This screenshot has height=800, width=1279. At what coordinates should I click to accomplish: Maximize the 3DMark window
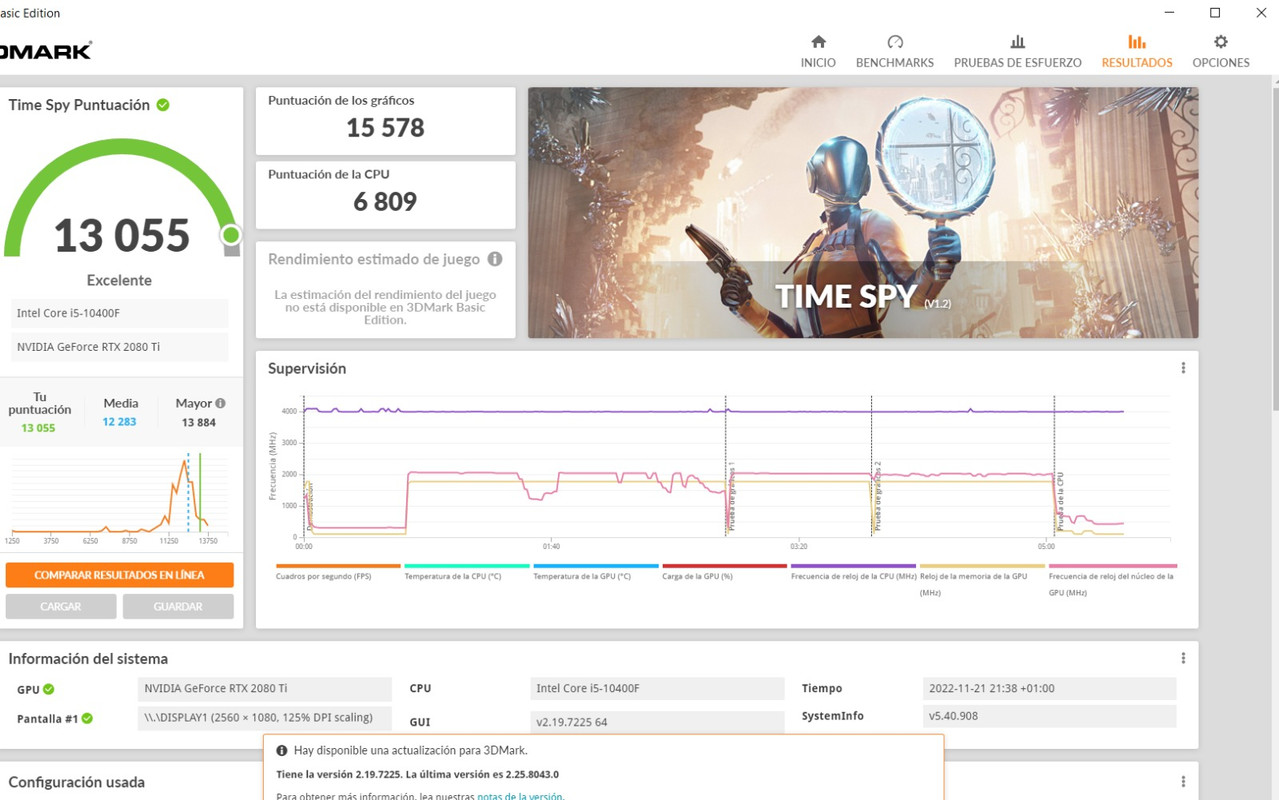tap(1215, 13)
